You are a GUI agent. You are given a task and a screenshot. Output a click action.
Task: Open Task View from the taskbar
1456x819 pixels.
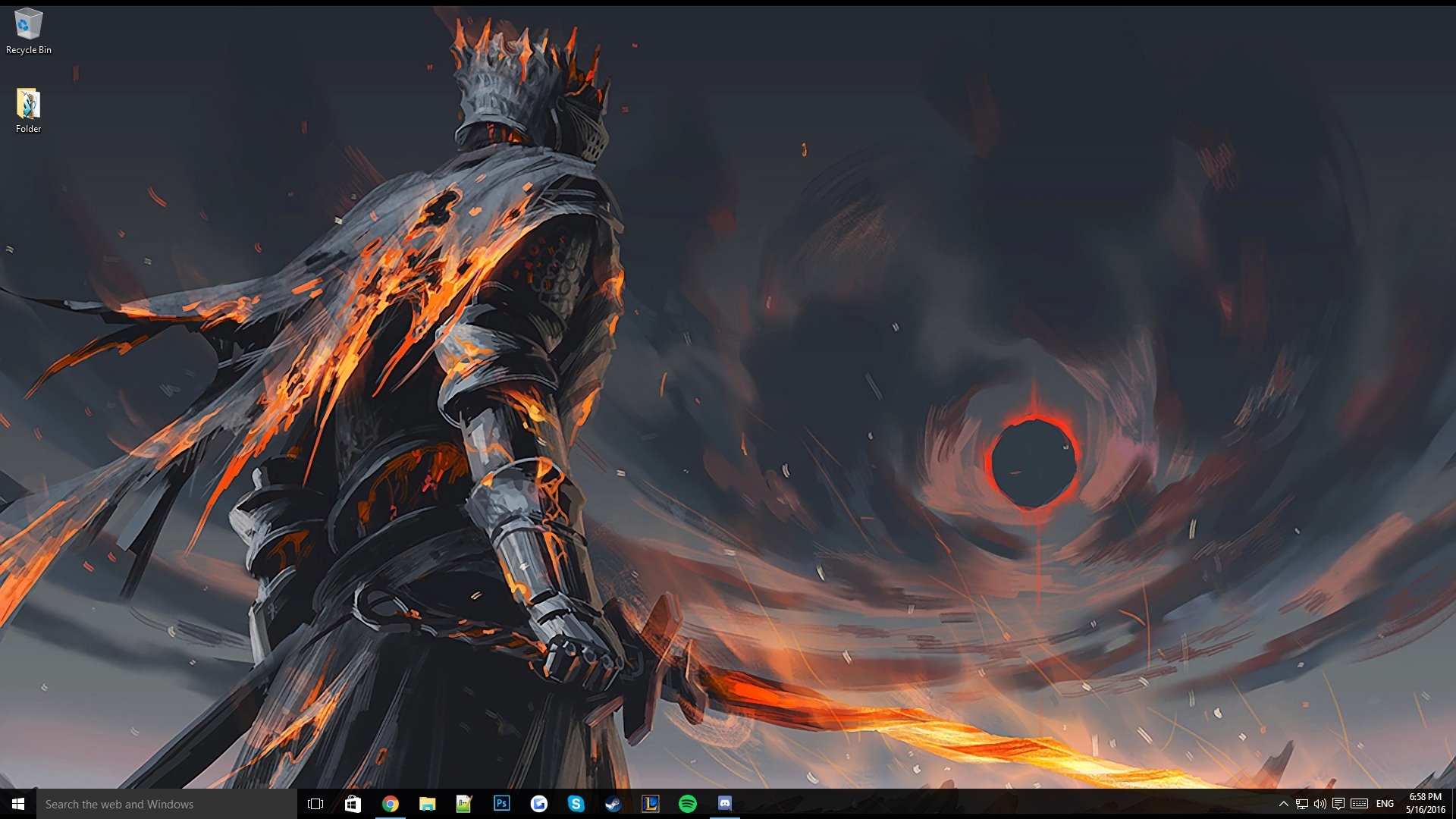(315, 804)
